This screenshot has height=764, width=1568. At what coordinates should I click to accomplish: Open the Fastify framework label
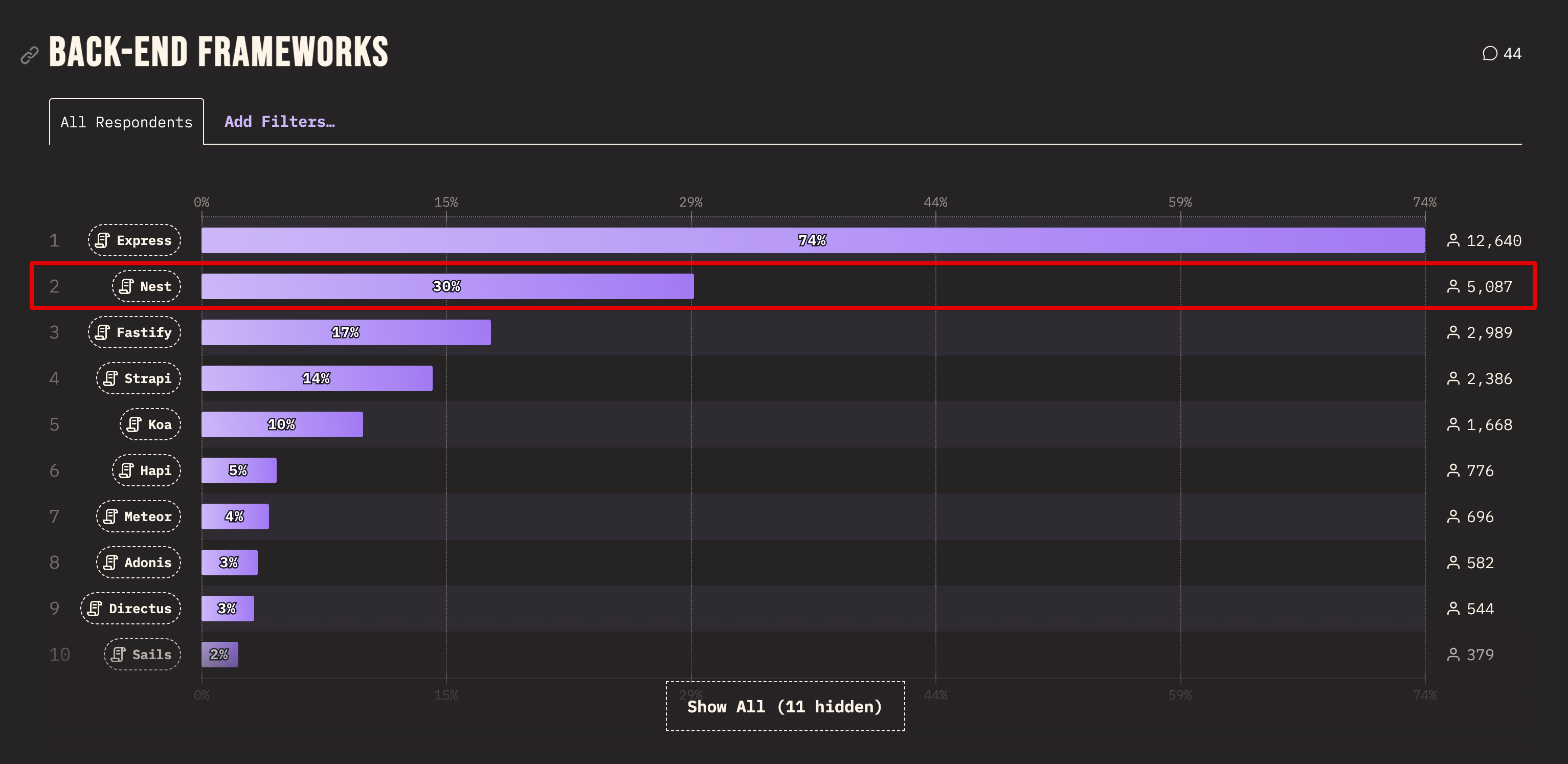[135, 332]
